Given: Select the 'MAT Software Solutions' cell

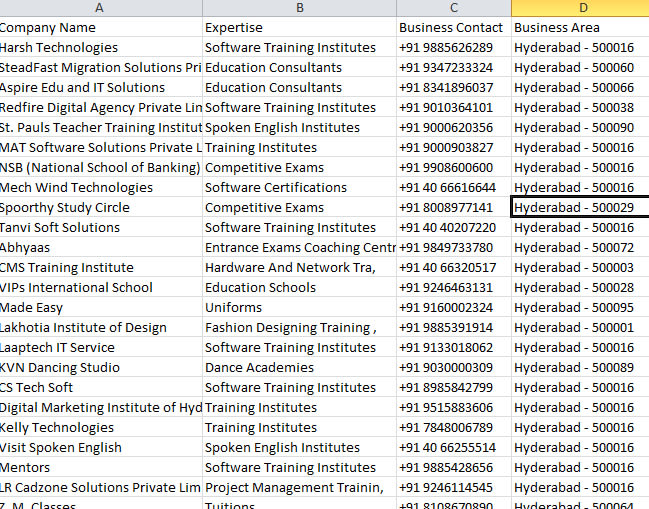Looking at the screenshot, I should click(x=101, y=147).
